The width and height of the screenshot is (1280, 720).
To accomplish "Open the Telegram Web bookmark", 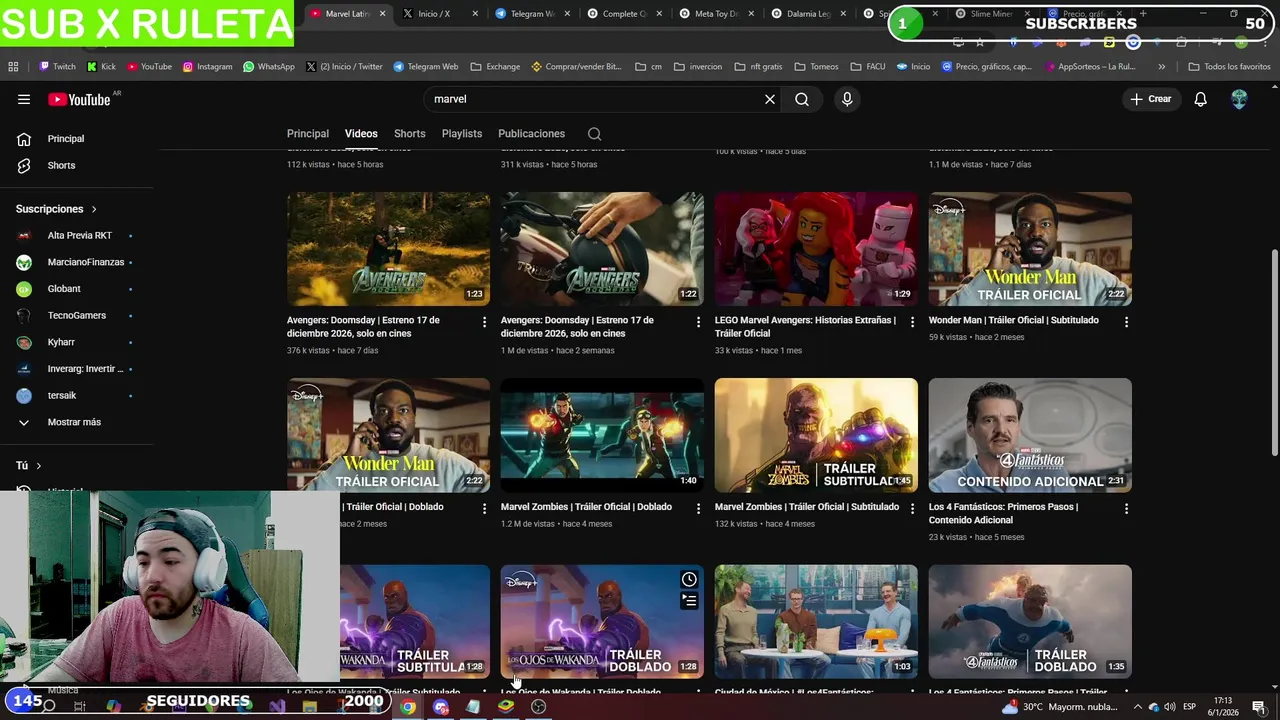I will [426, 67].
